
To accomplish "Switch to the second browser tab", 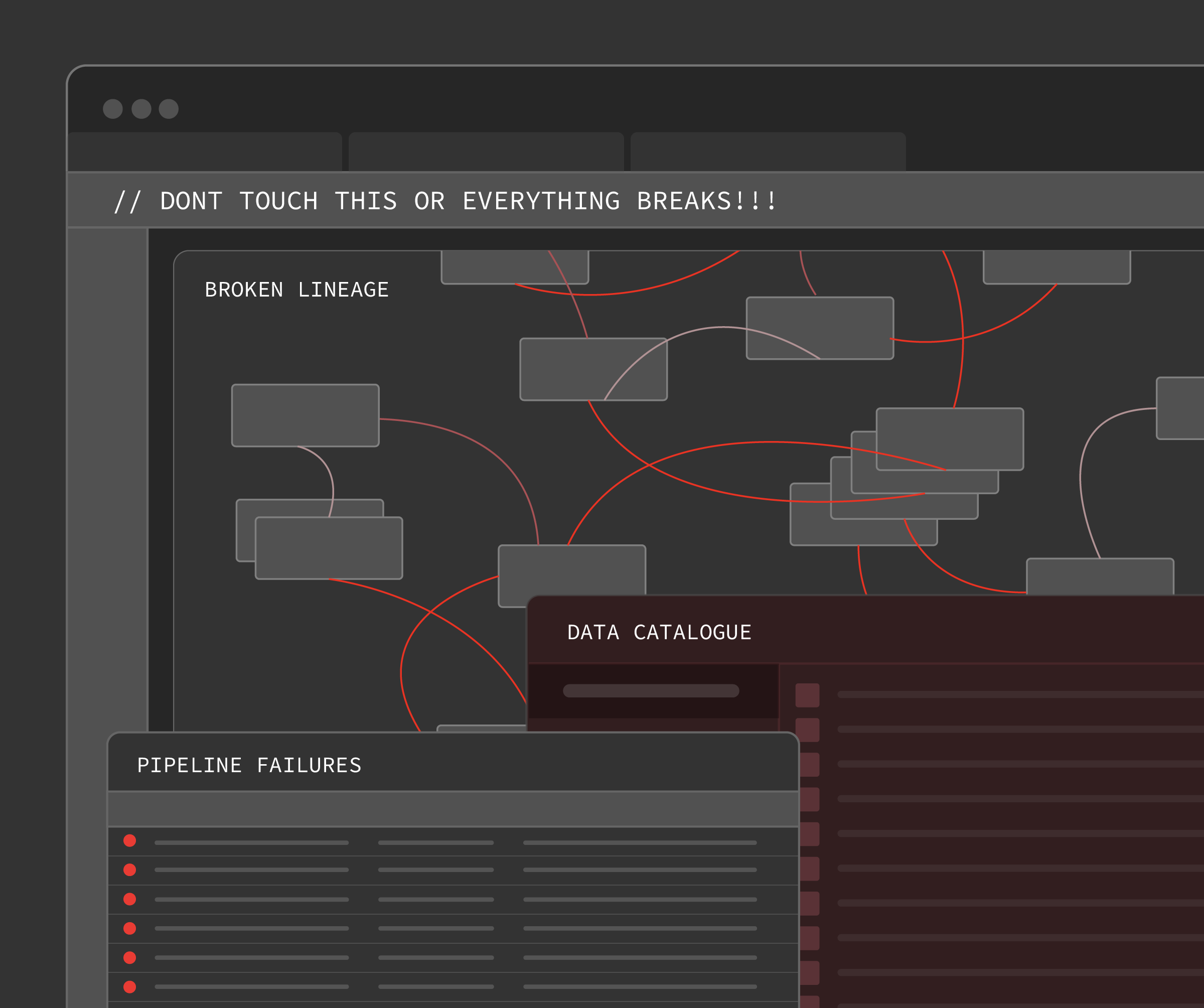I will point(486,152).
